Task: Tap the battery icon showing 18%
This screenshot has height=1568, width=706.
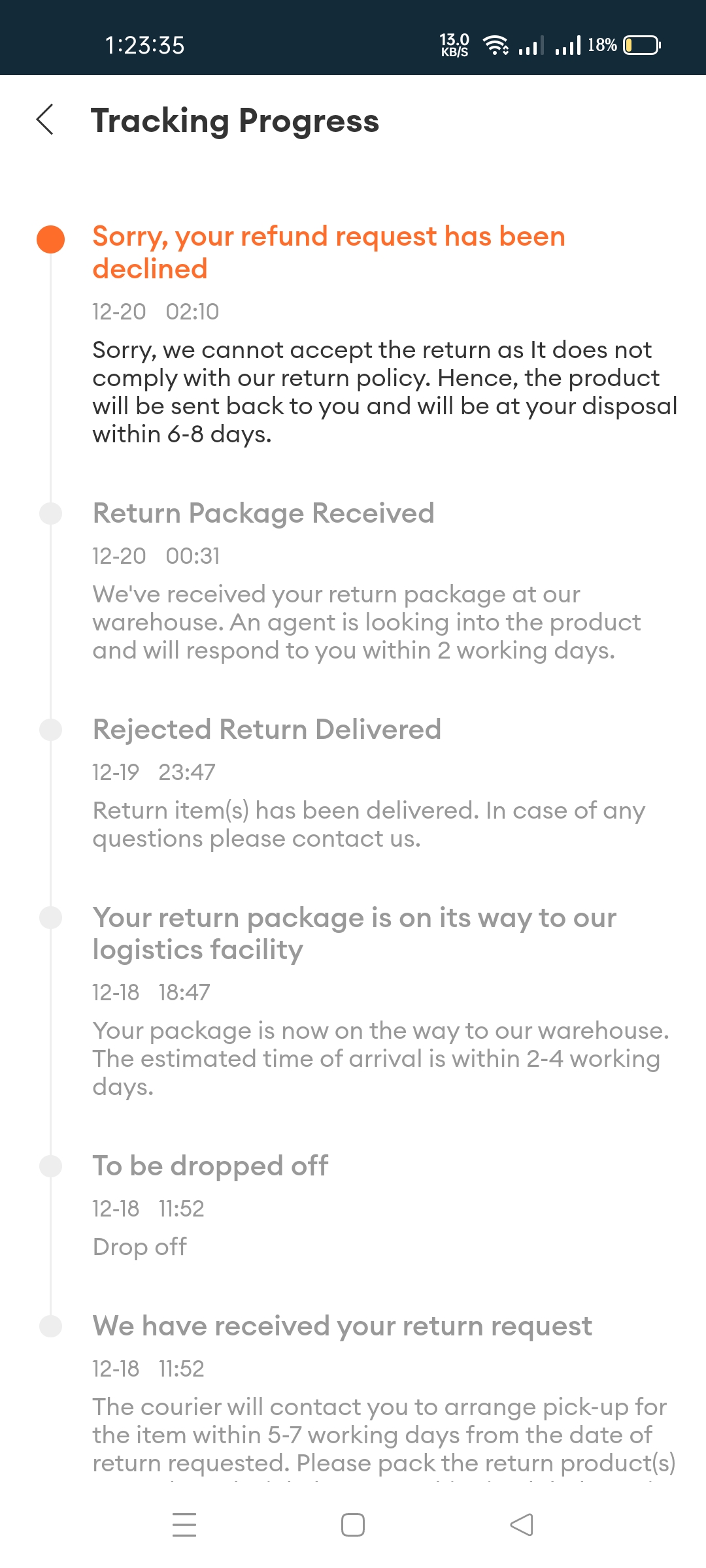Action: (x=642, y=45)
